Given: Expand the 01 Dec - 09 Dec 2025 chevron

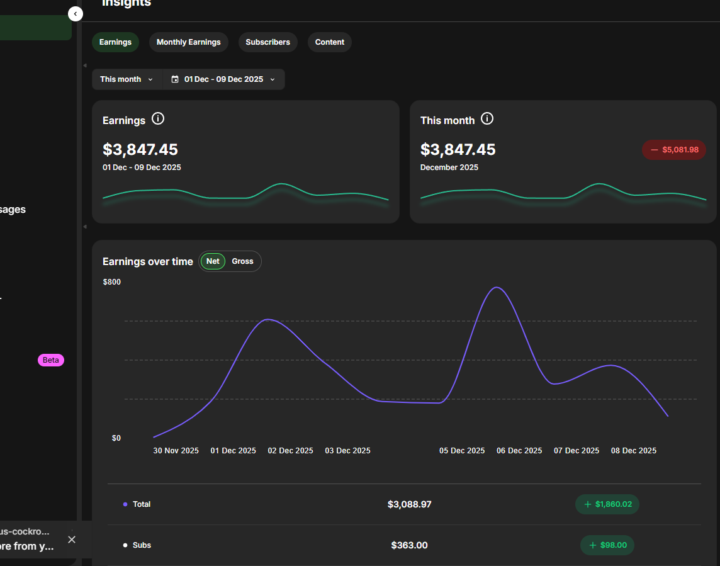Looking at the screenshot, I should click(272, 79).
